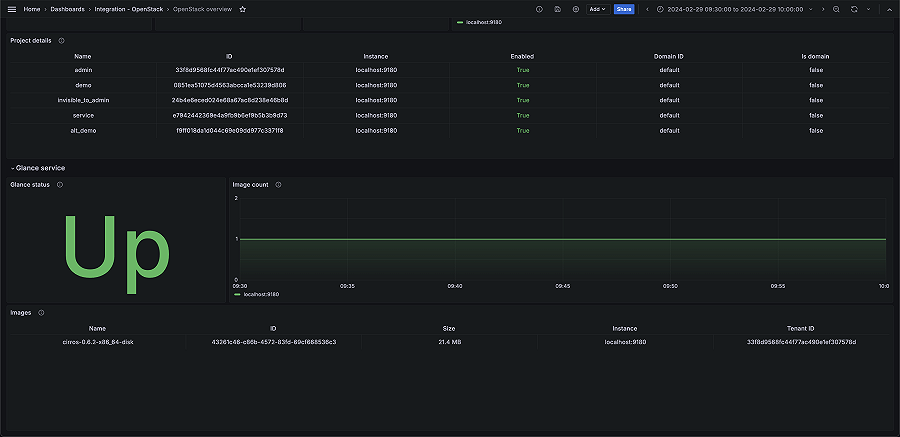Screen dimensions: 900x437
Task: Shift time range backward
Action: [x=646, y=9]
